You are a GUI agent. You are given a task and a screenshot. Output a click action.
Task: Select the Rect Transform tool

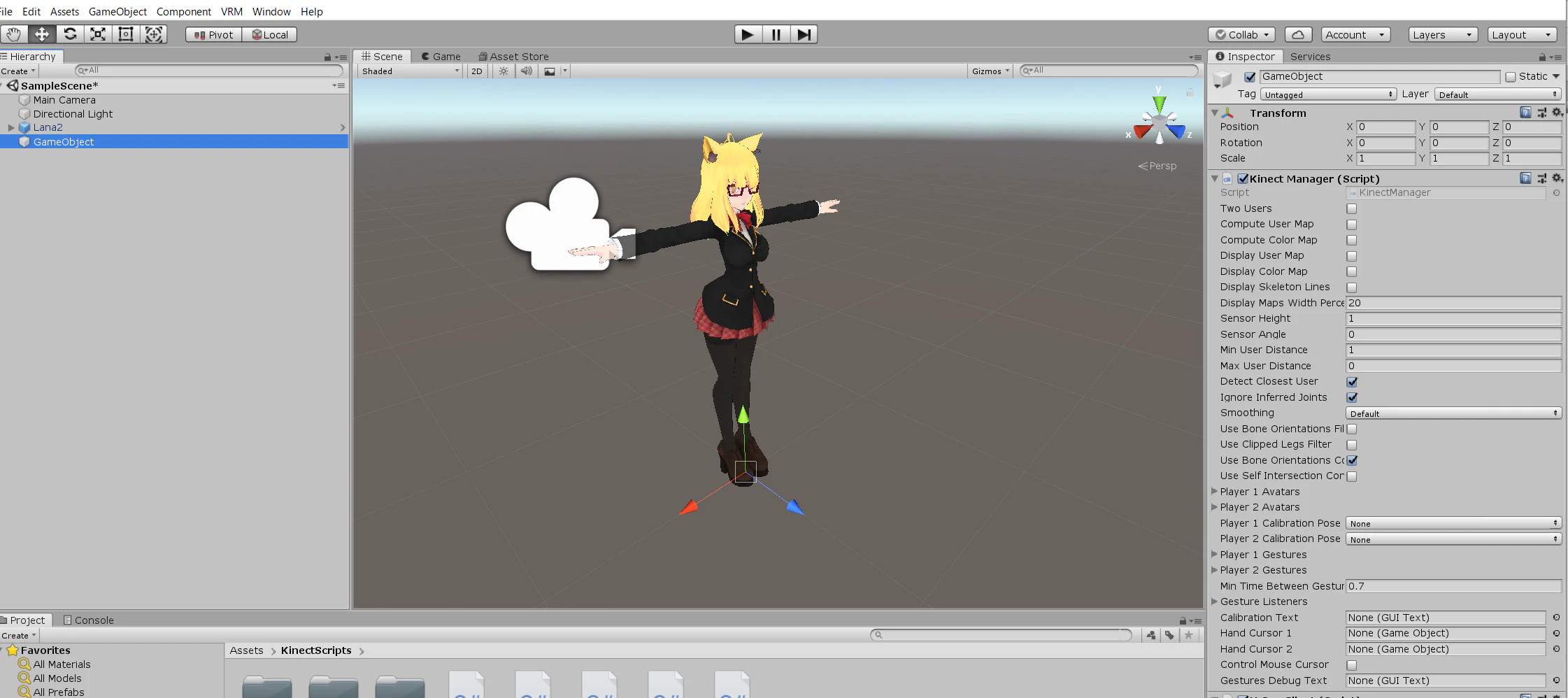(x=126, y=34)
